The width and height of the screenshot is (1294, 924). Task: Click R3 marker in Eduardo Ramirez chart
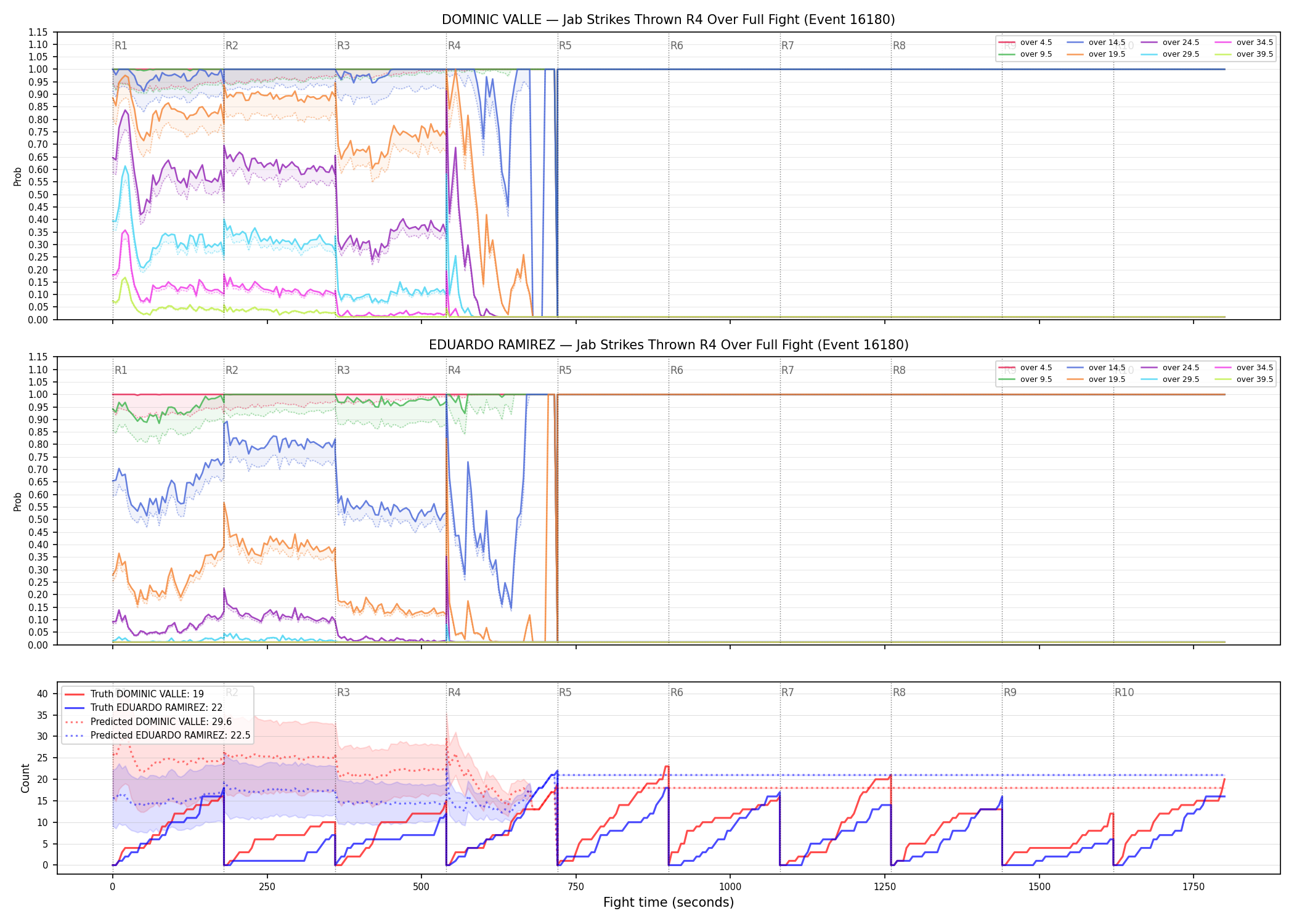[343, 370]
